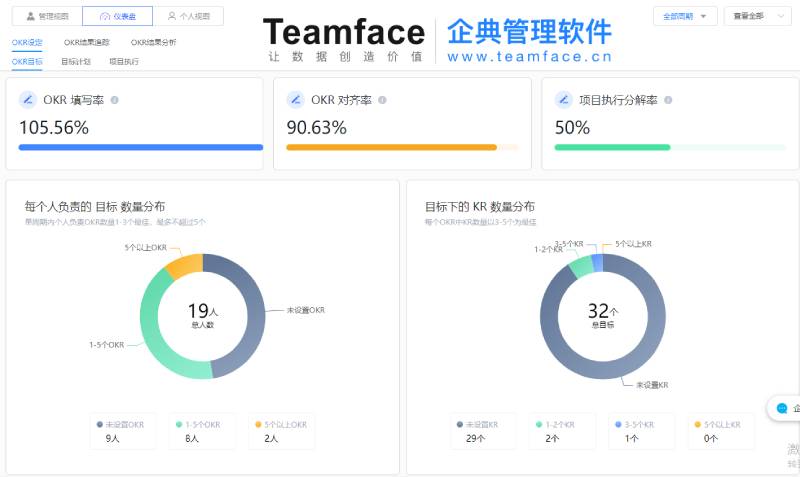The image size is (800, 477).
Task: Select the 仪表盘 dashboard tab
Action: pyautogui.click(x=117, y=16)
